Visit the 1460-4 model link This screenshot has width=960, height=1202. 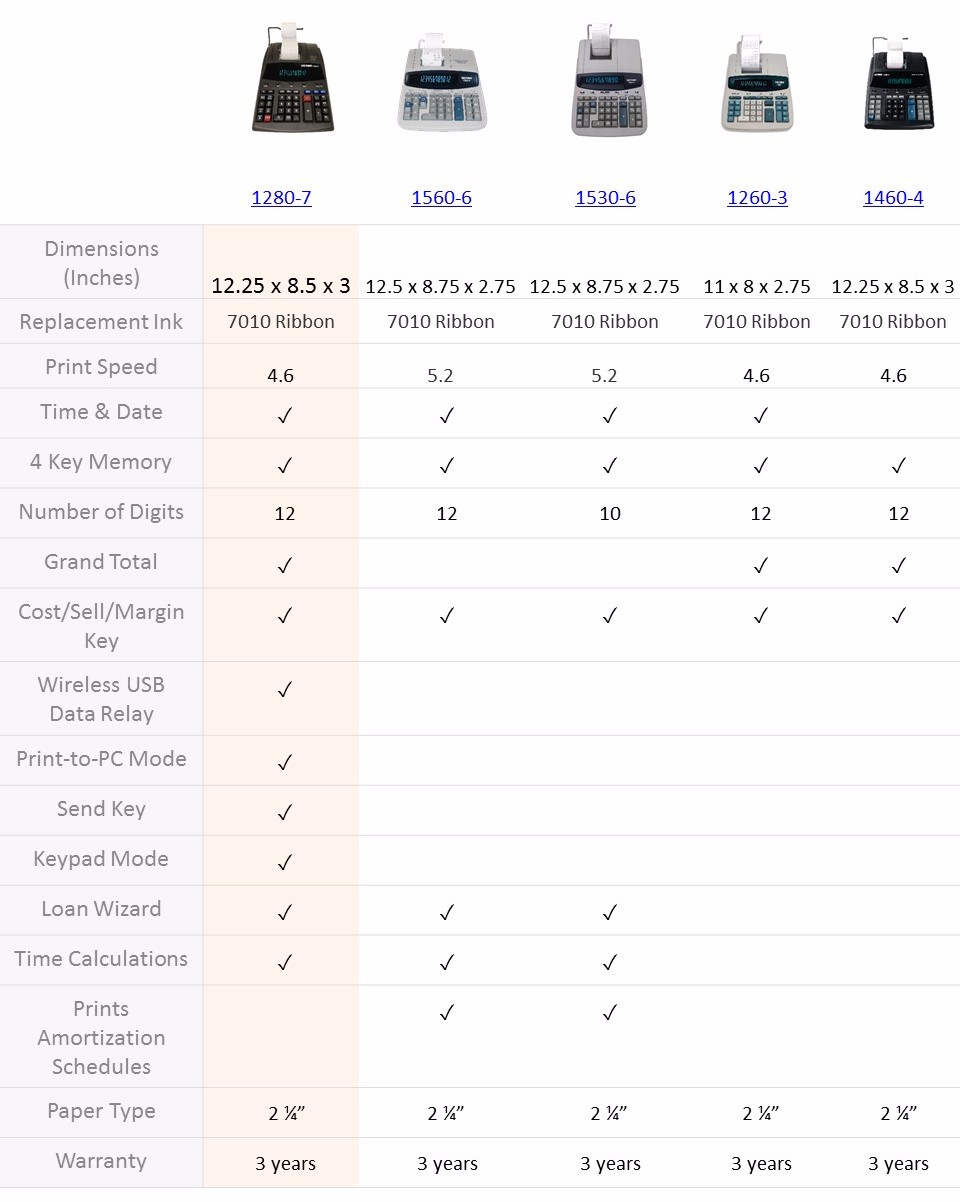(893, 198)
